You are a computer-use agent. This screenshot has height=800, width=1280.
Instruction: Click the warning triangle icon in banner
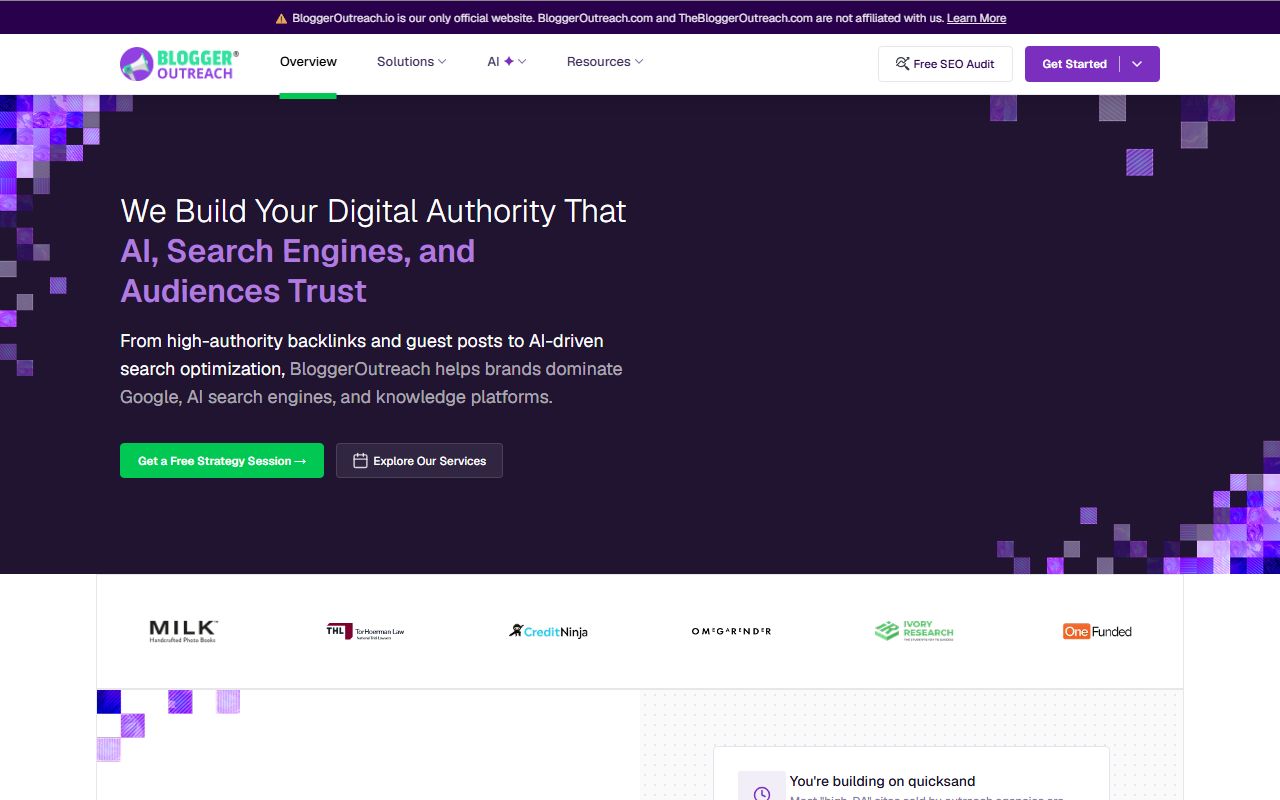pyautogui.click(x=281, y=18)
